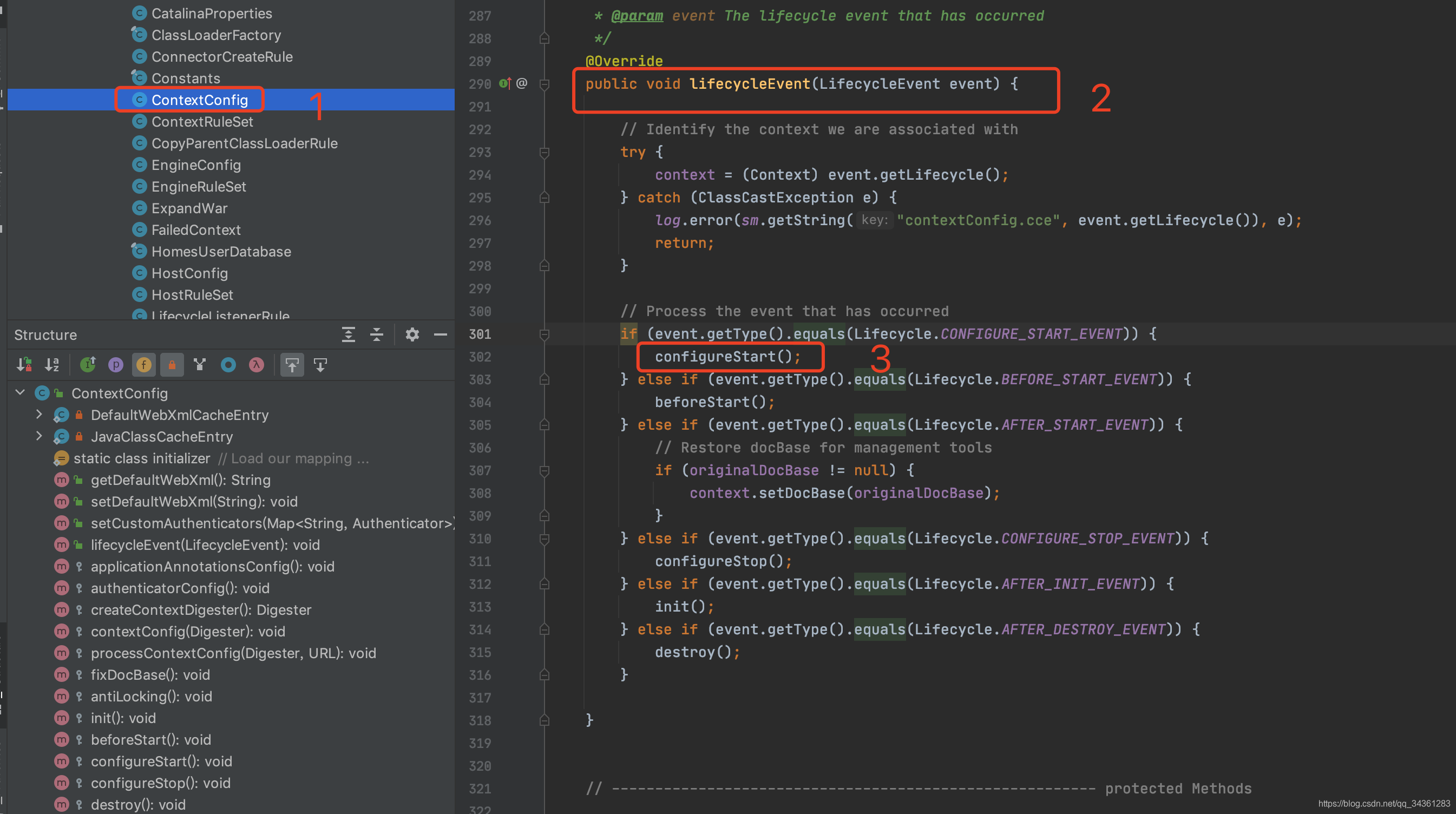
Task: Open CatalinaProperties class
Action: [212, 14]
